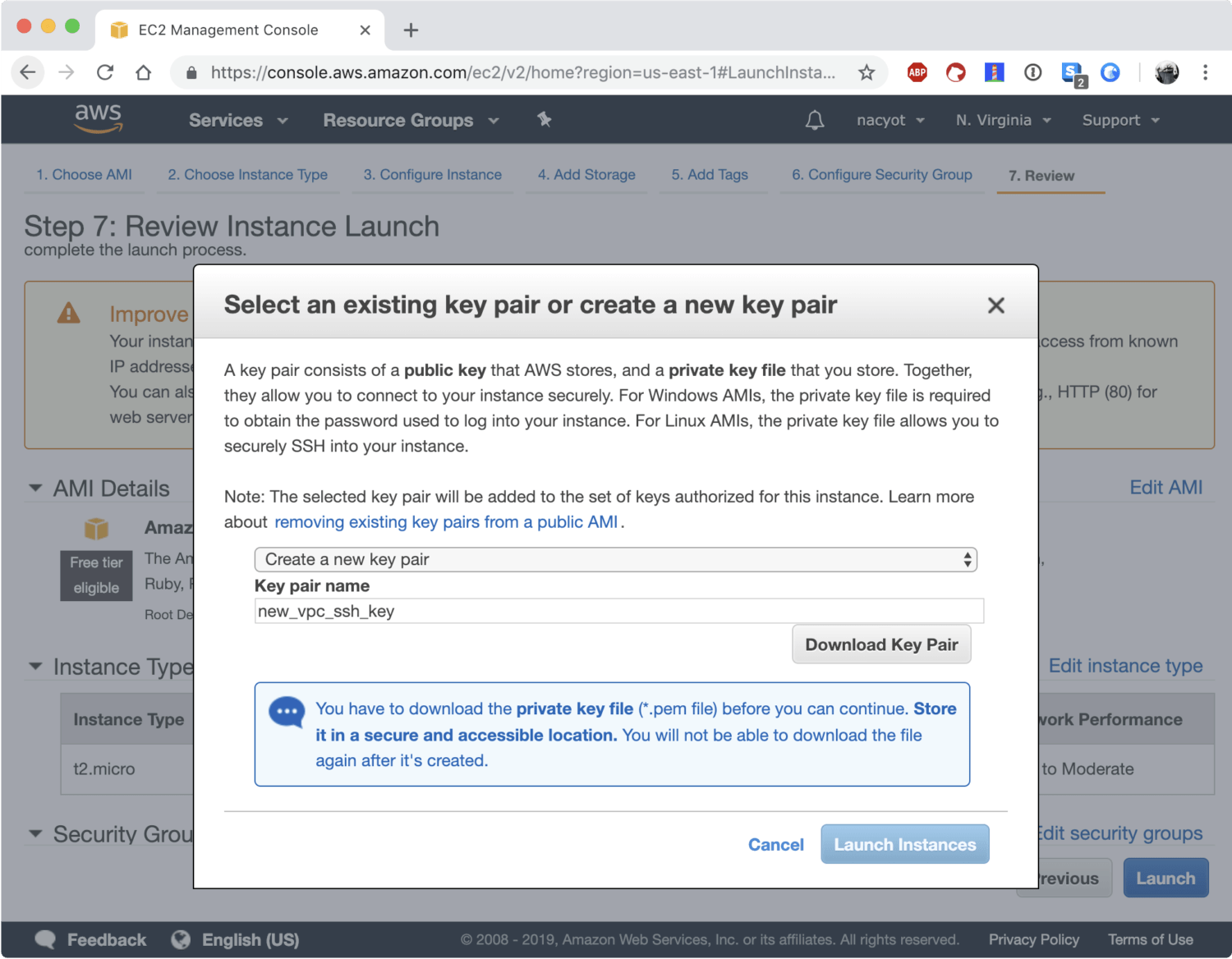Click the Key pair name input field
Screen dimensions: 1232x959
[x=619, y=611]
